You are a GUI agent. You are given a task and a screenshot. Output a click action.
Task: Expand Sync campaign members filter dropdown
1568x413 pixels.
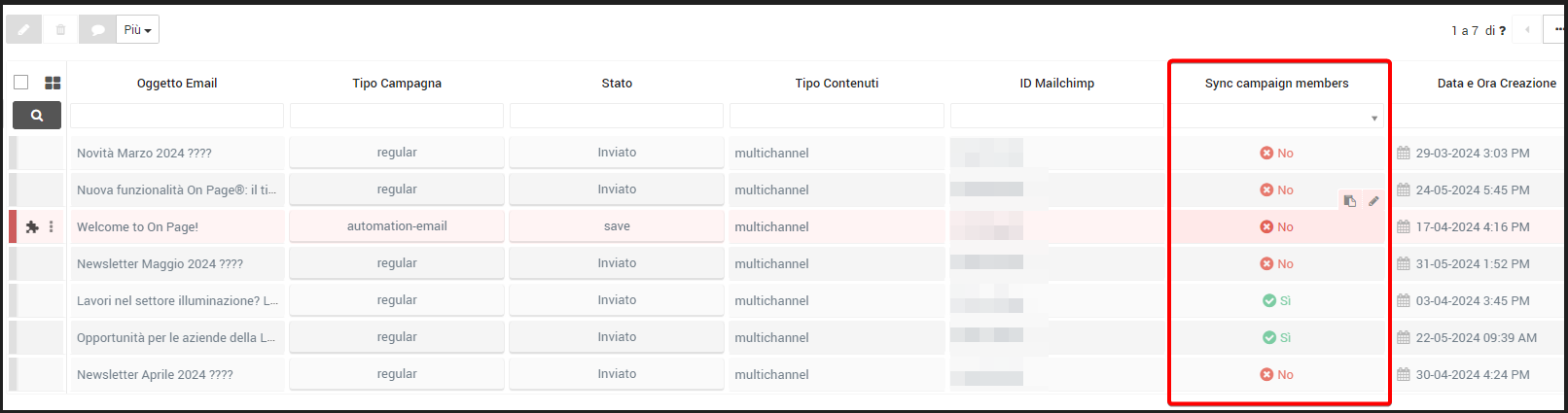1276,117
